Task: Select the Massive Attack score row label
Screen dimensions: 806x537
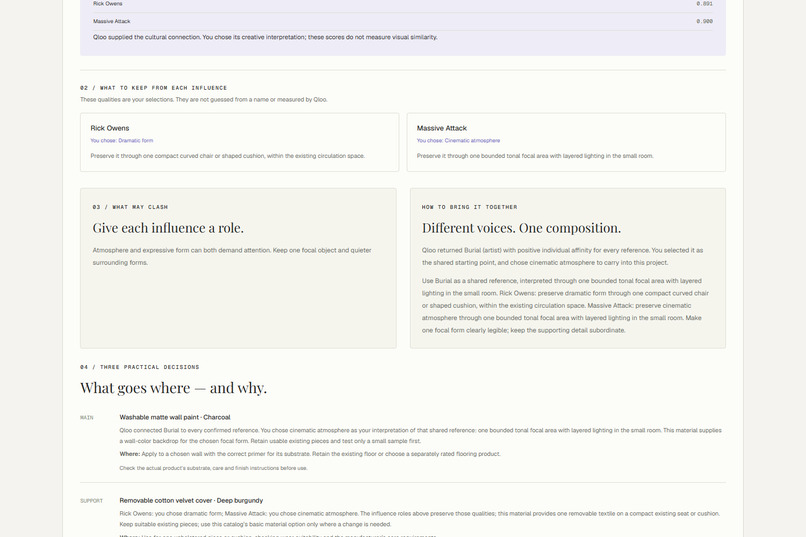Action: 112,21
